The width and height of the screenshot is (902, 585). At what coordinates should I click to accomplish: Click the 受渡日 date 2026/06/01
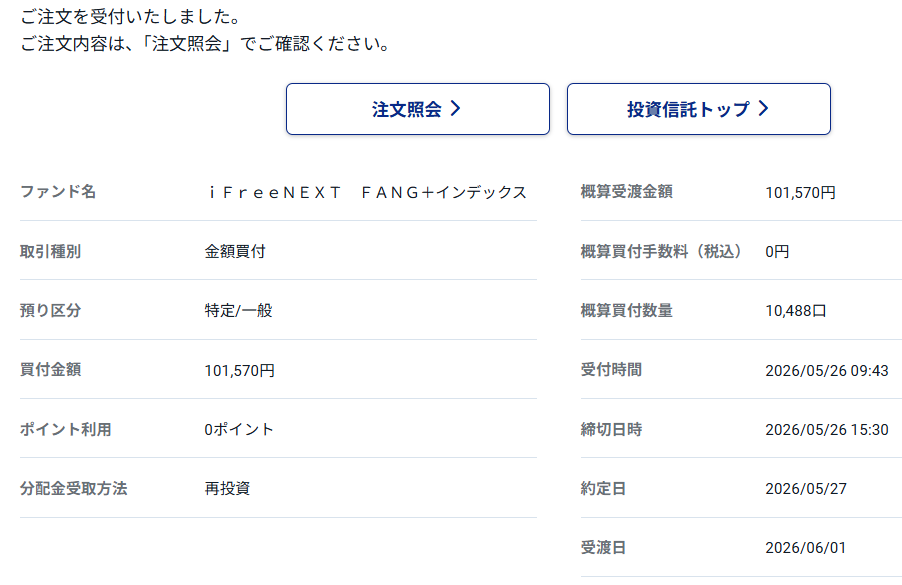pyautogui.click(x=805, y=548)
